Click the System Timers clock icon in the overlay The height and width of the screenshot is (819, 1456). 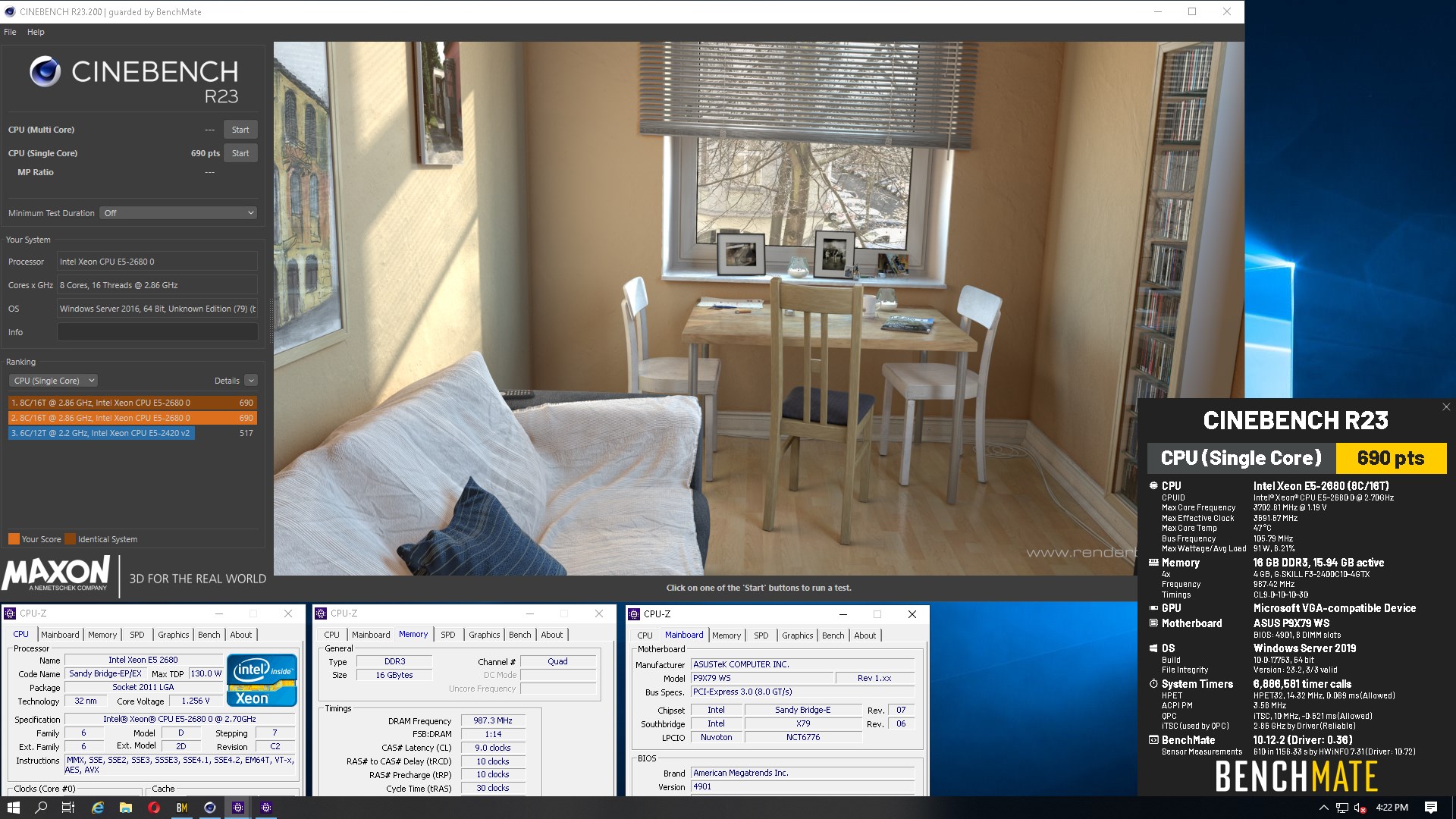click(x=1153, y=684)
